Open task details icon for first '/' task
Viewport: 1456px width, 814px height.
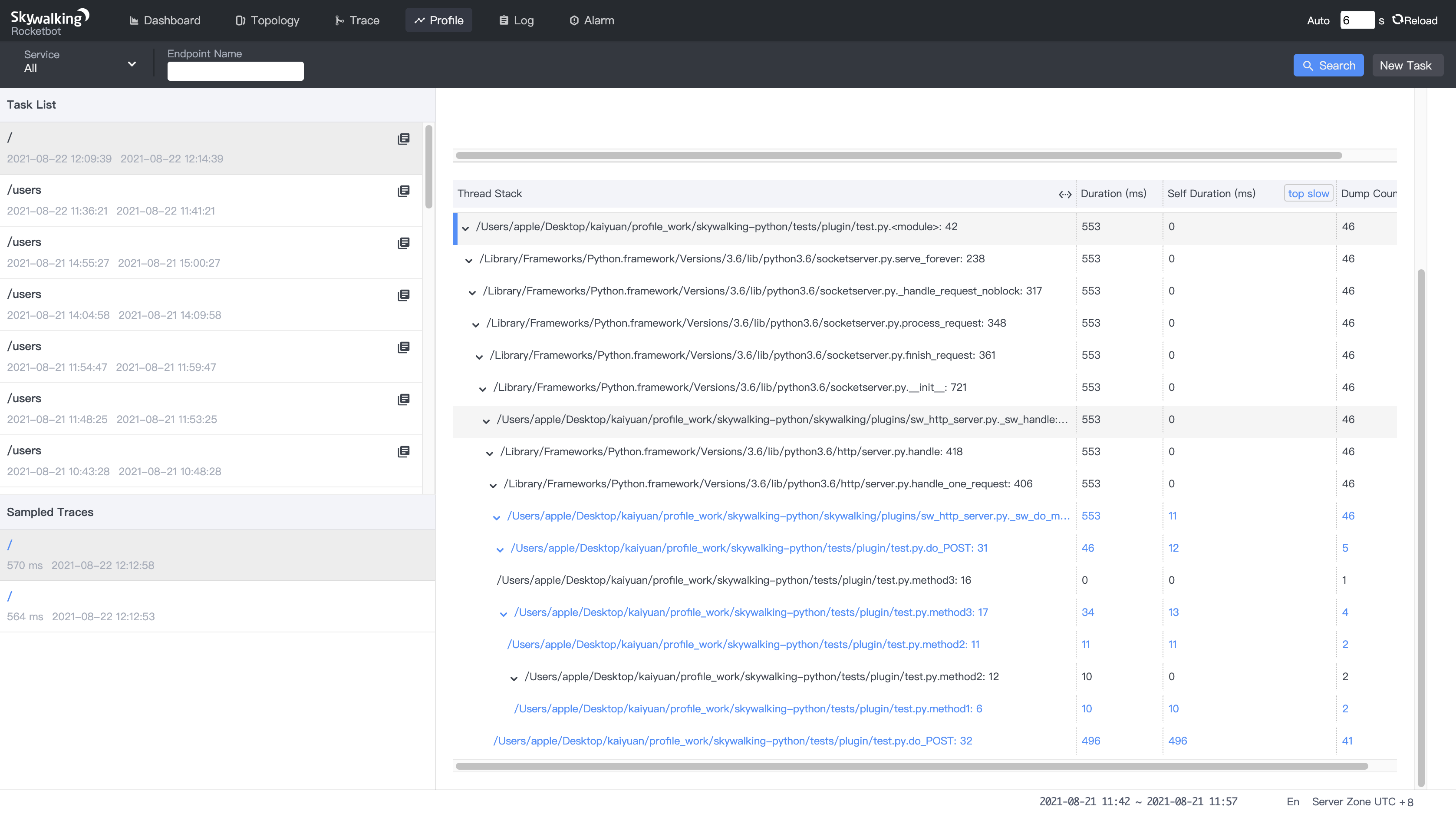(404, 139)
